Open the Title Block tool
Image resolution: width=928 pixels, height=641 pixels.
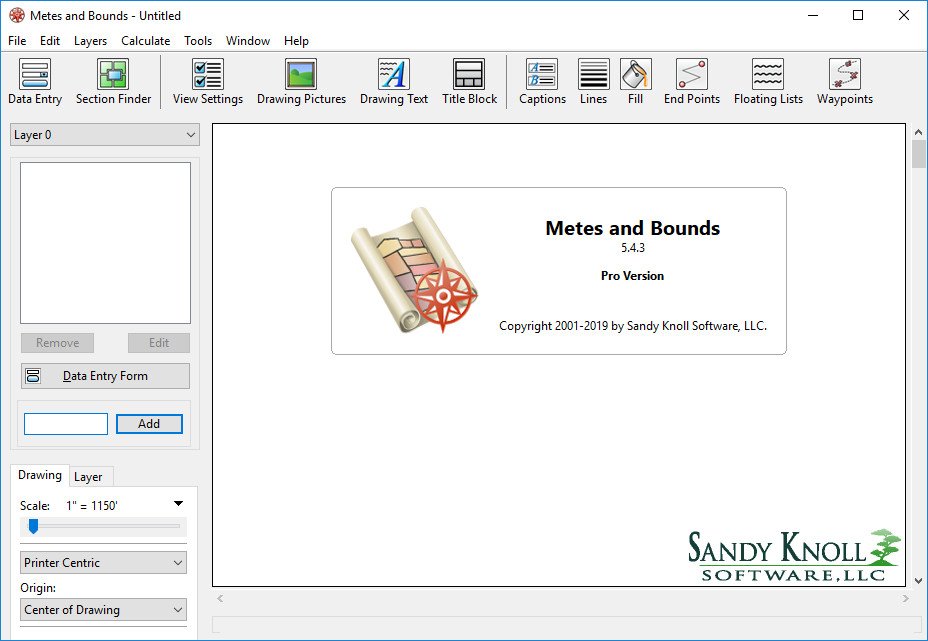coord(469,82)
